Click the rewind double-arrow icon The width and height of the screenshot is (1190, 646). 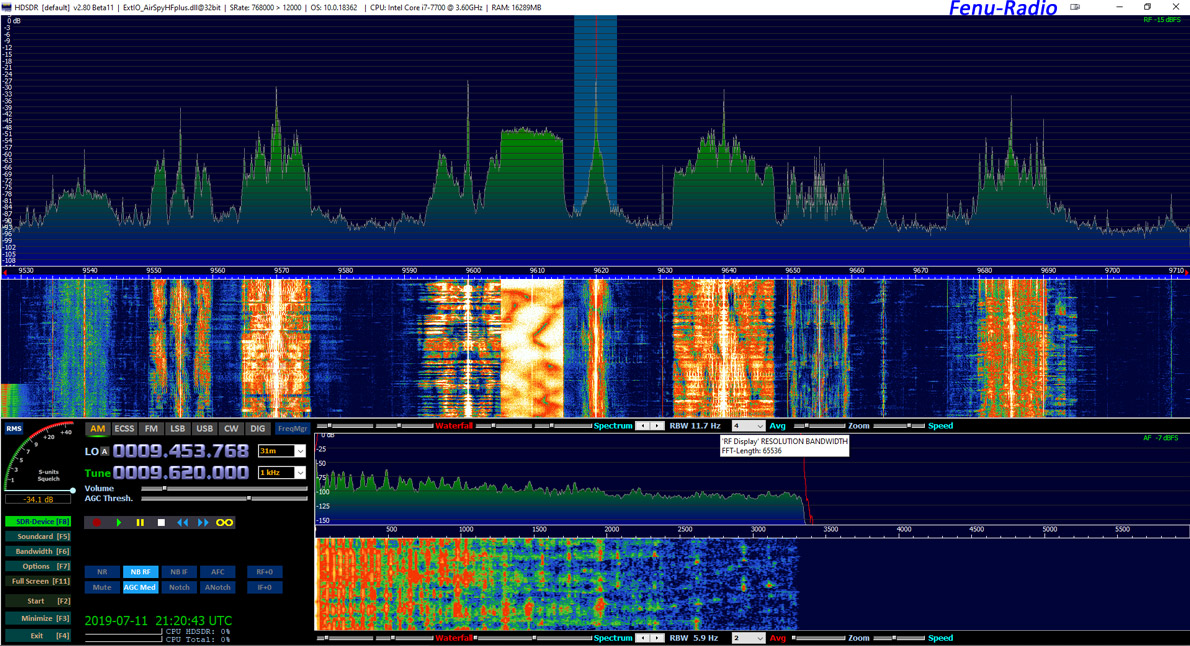pyautogui.click(x=183, y=523)
